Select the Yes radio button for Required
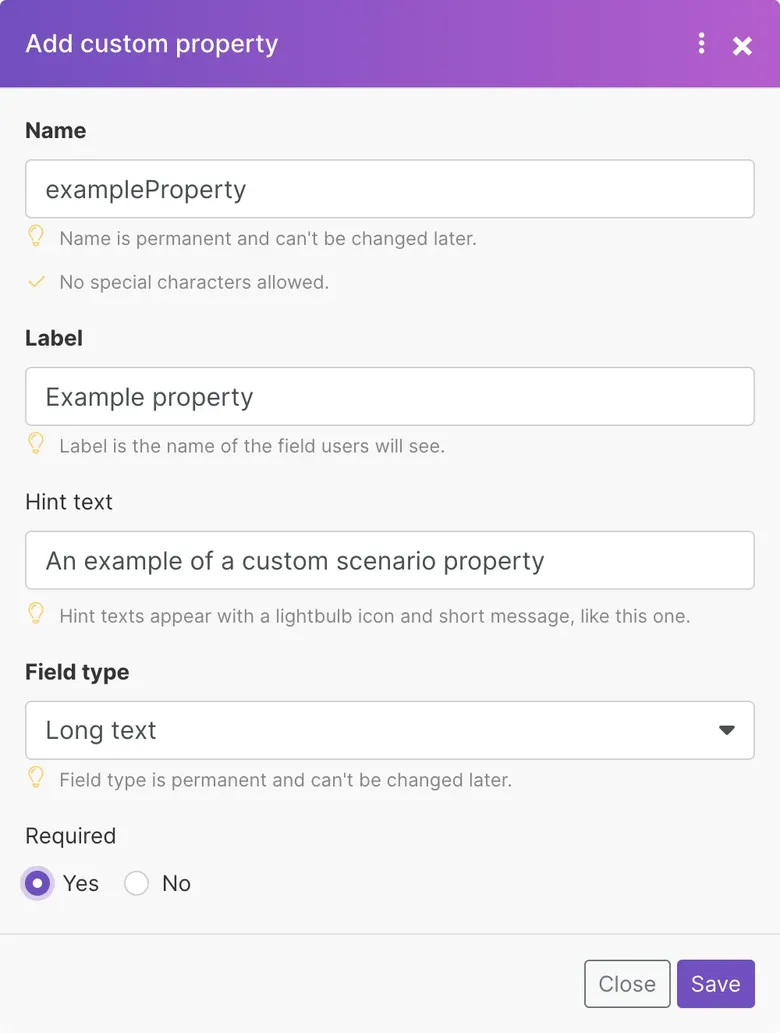Viewport: 780px width, 1033px height. click(x=38, y=883)
